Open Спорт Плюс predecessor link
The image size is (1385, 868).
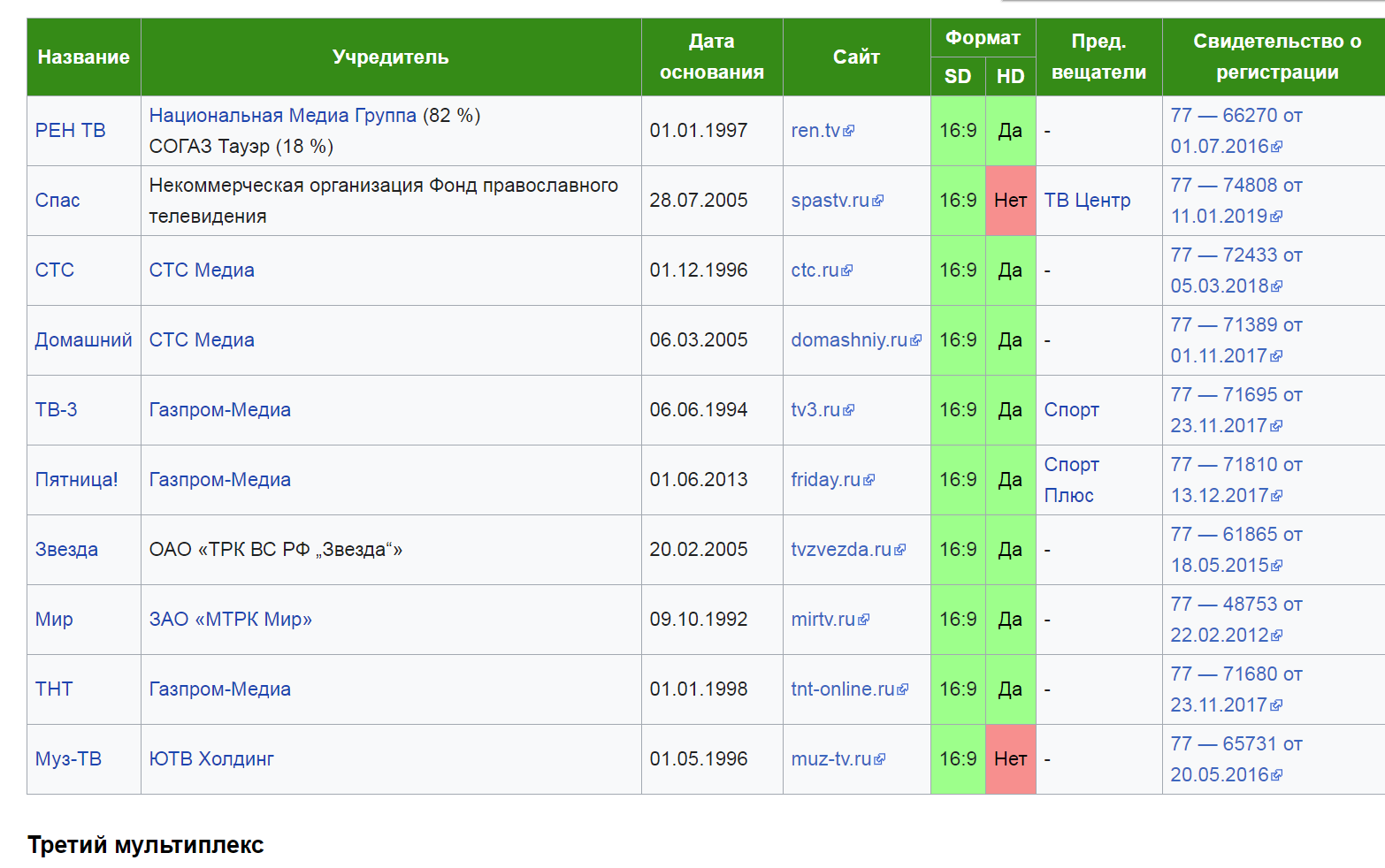pos(1071,480)
